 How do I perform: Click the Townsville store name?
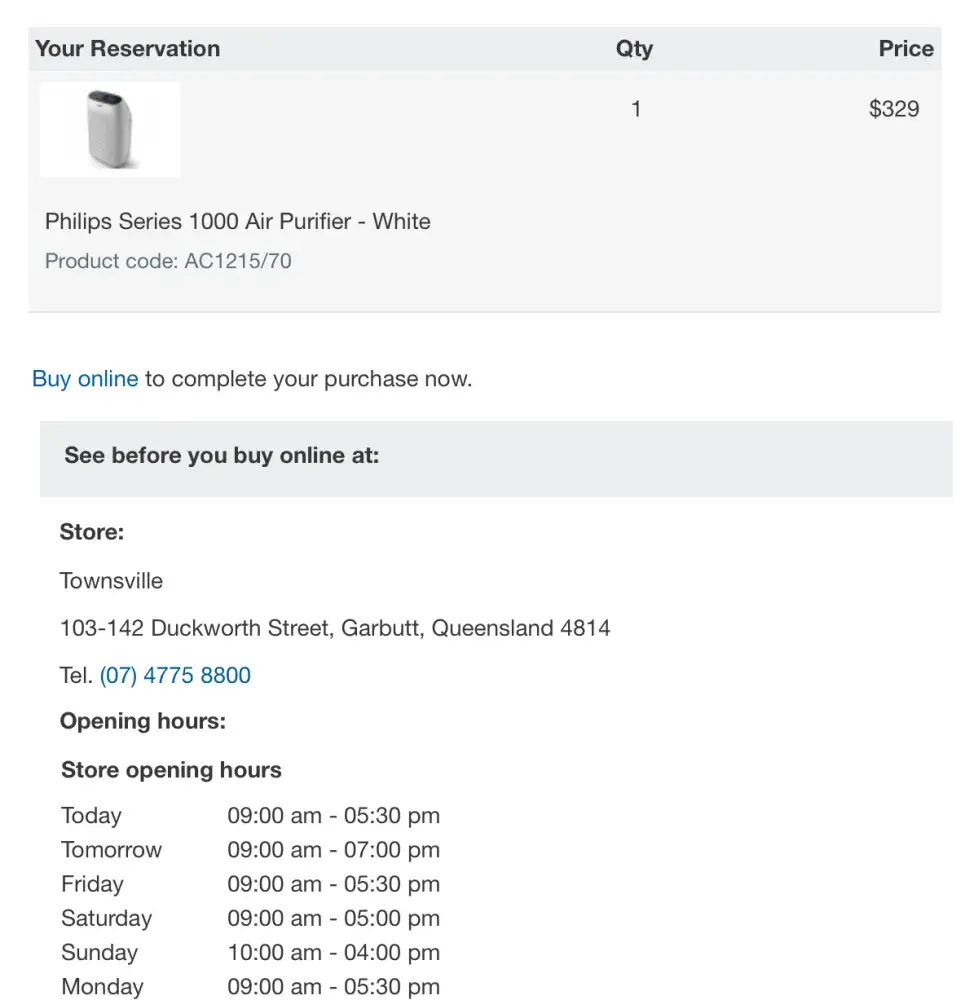click(111, 581)
